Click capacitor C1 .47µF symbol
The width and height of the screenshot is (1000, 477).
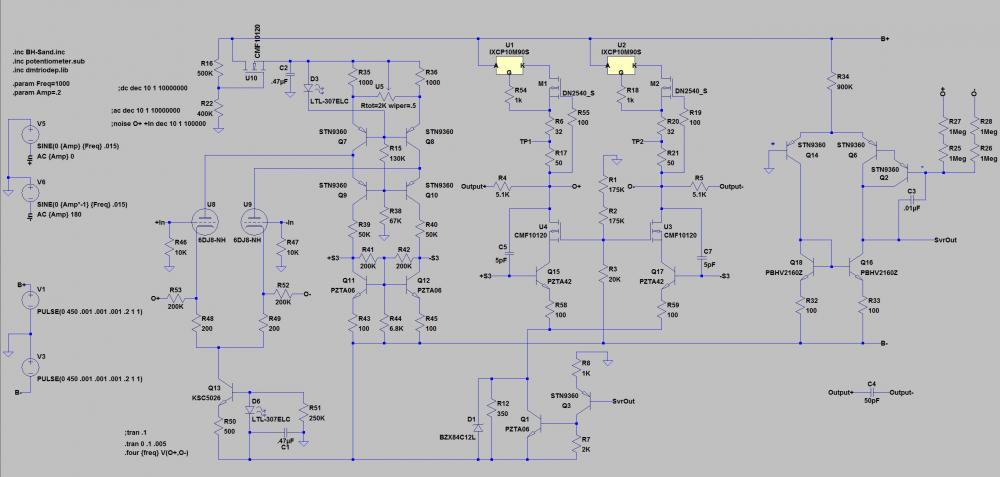[x=286, y=433]
